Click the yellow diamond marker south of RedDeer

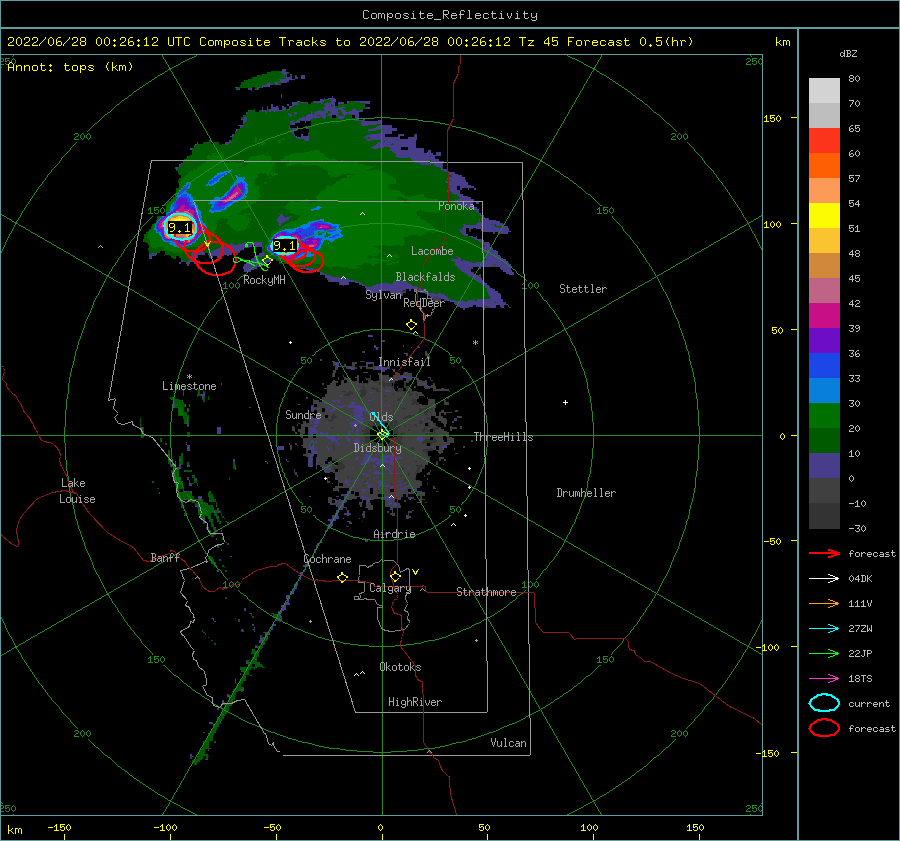[x=411, y=325]
